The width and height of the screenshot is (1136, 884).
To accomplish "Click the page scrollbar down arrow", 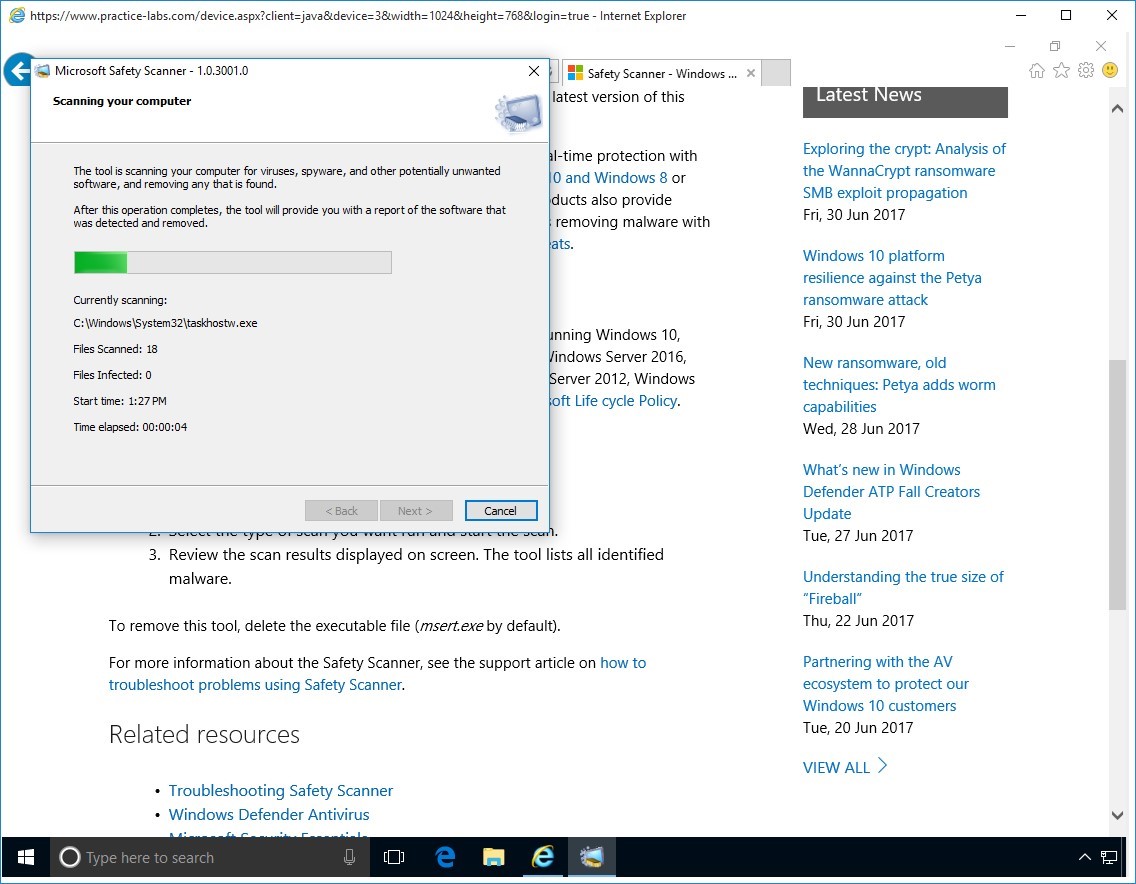I will (1117, 815).
